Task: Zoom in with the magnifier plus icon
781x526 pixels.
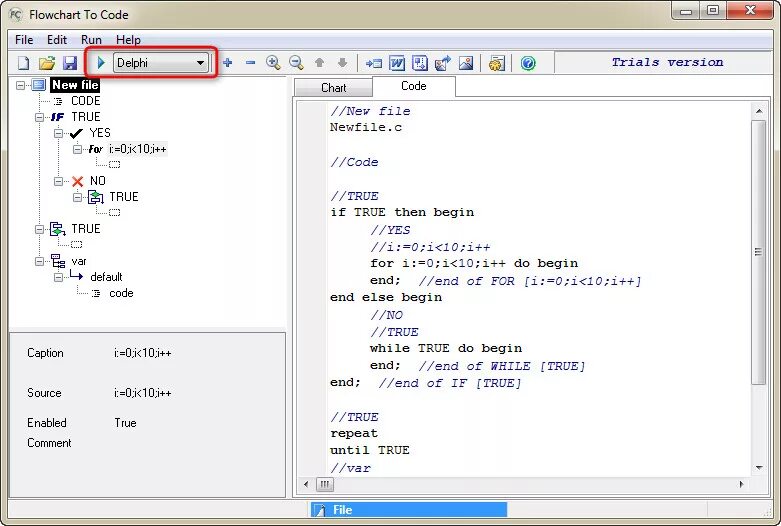Action: 273,63
